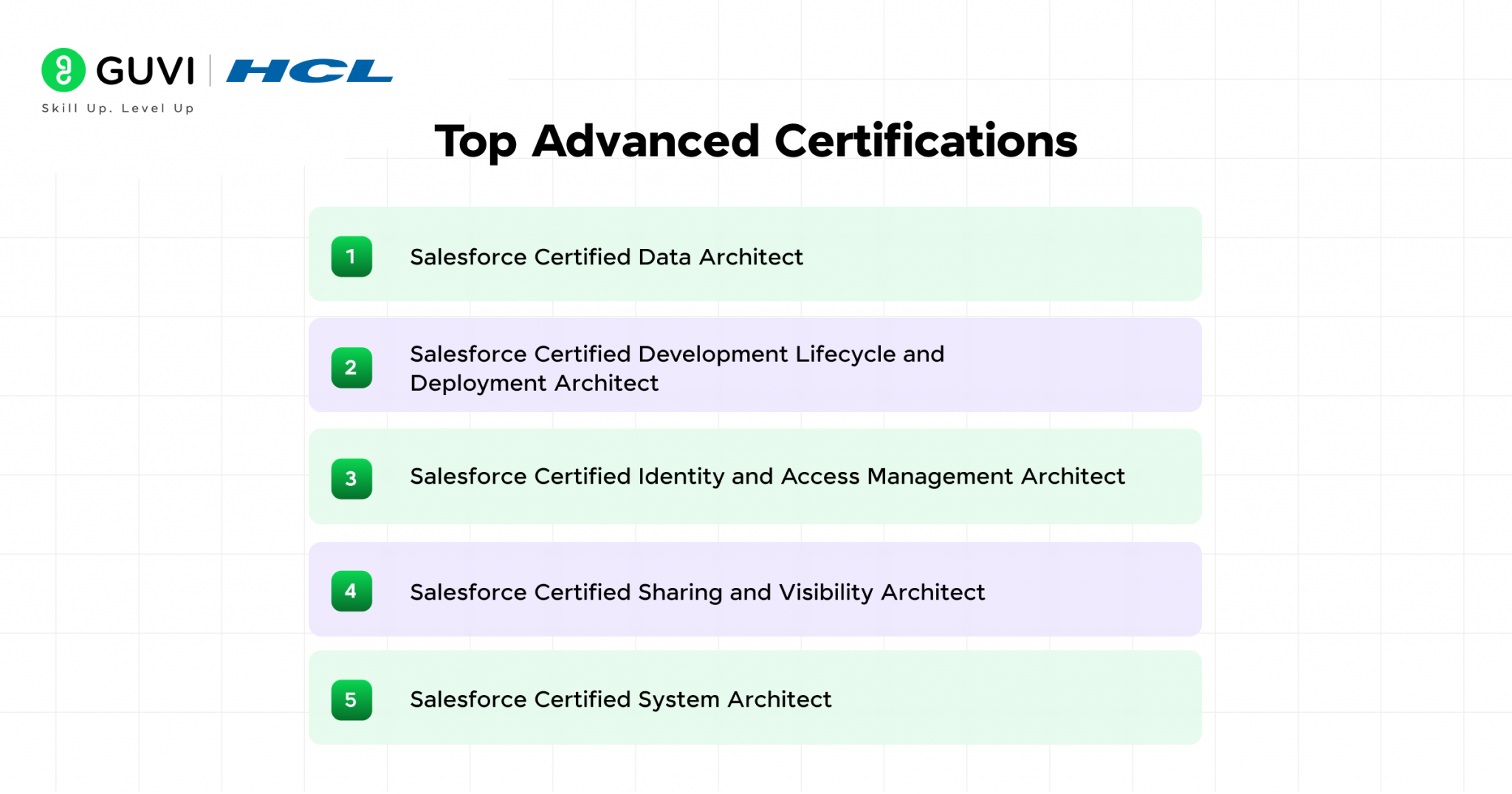Viewport: 1512px width, 794px height.
Task: Click the green number 4 badge
Action: click(351, 591)
